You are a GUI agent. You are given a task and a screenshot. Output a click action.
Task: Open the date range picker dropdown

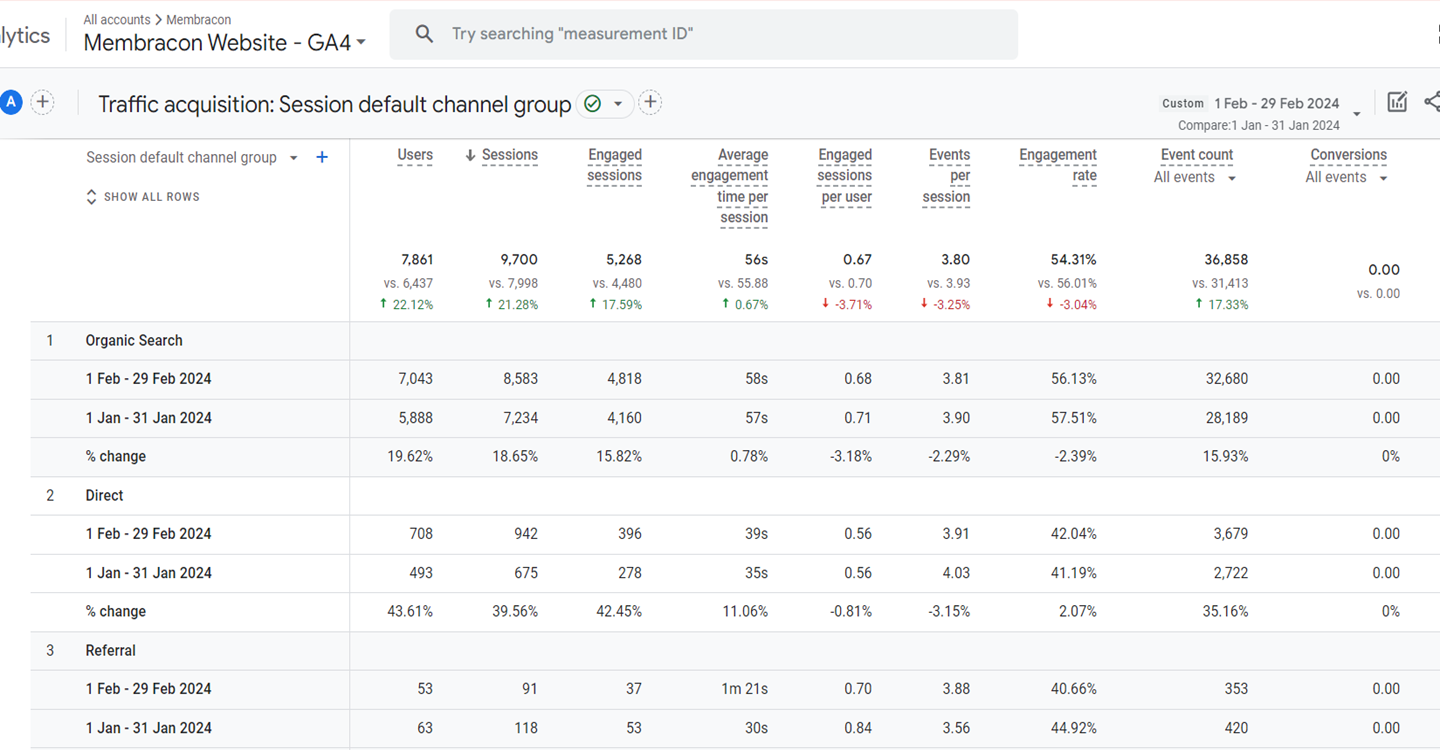(x=1357, y=114)
